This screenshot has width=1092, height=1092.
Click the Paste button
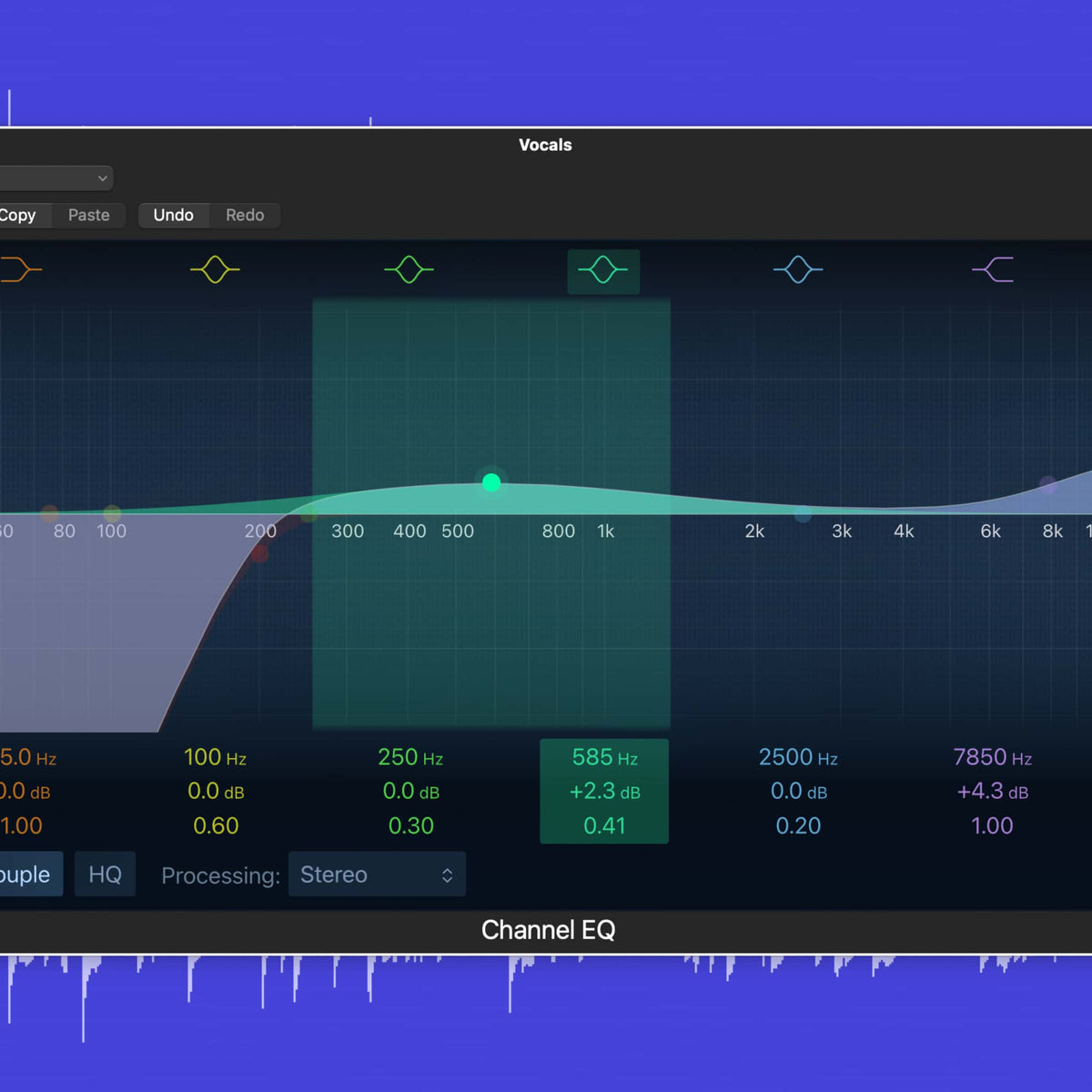point(88,216)
